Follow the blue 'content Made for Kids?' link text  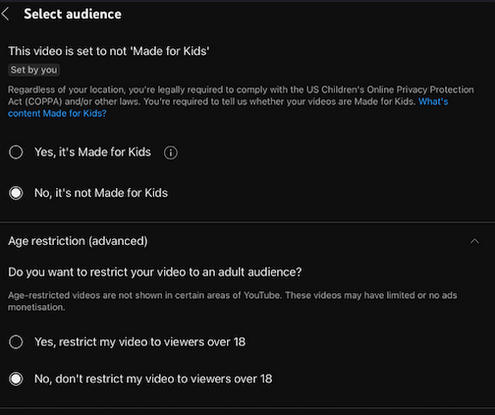click(x=57, y=113)
